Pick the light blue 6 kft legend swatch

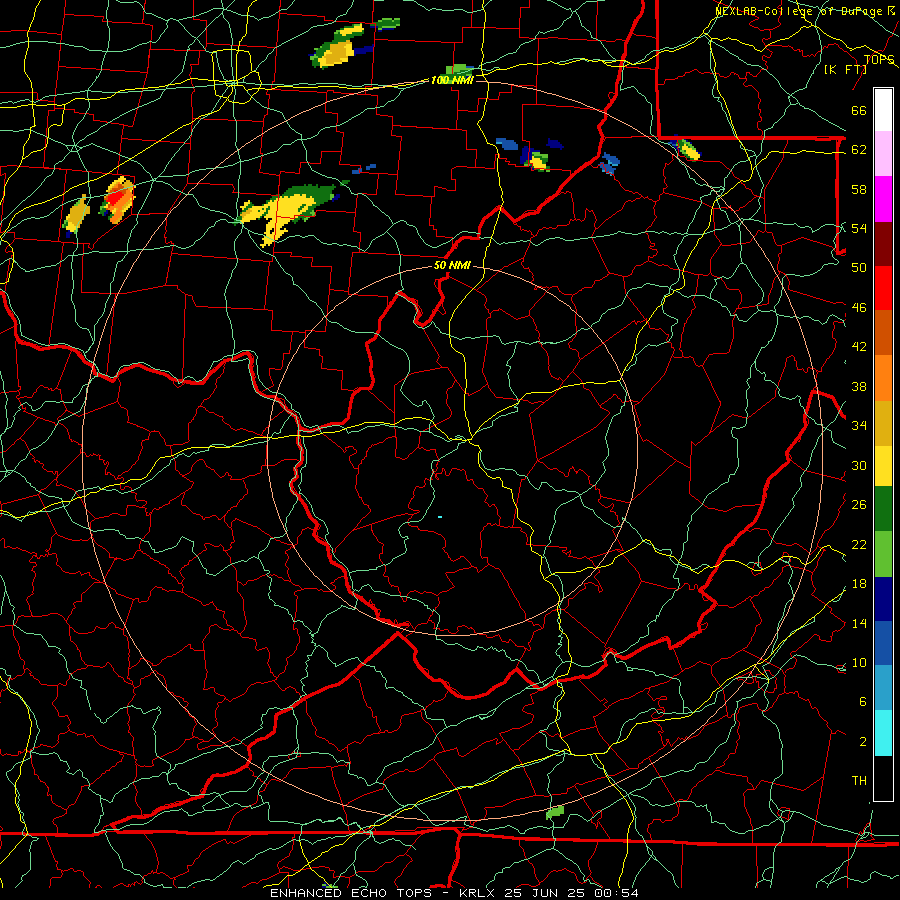883,688
